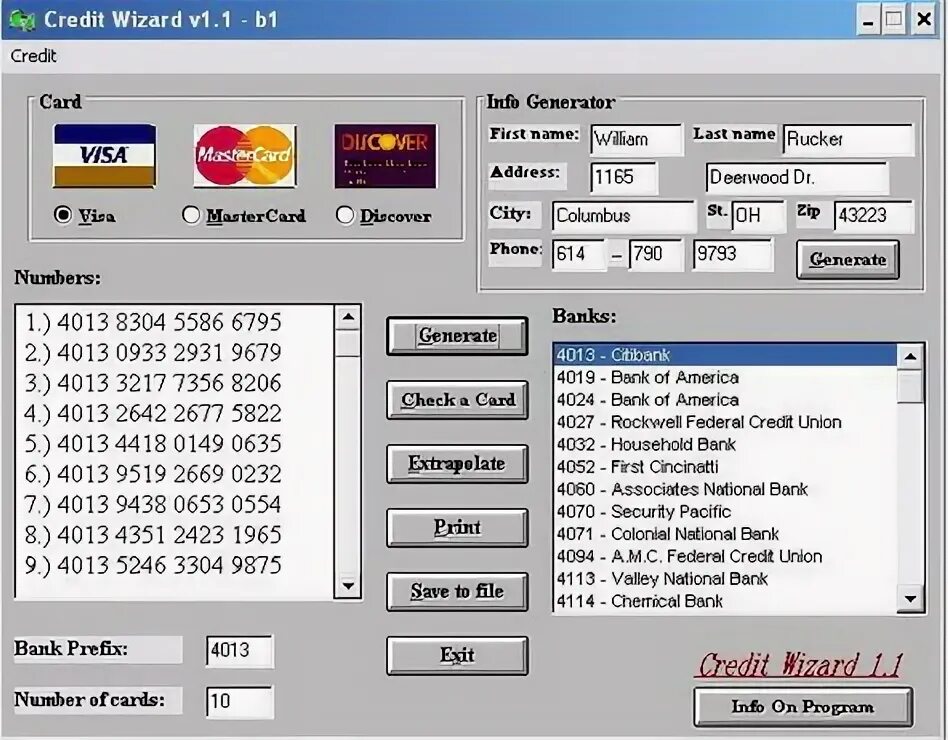Click the phone prefix field 790
The height and width of the screenshot is (740, 948).
point(656,254)
